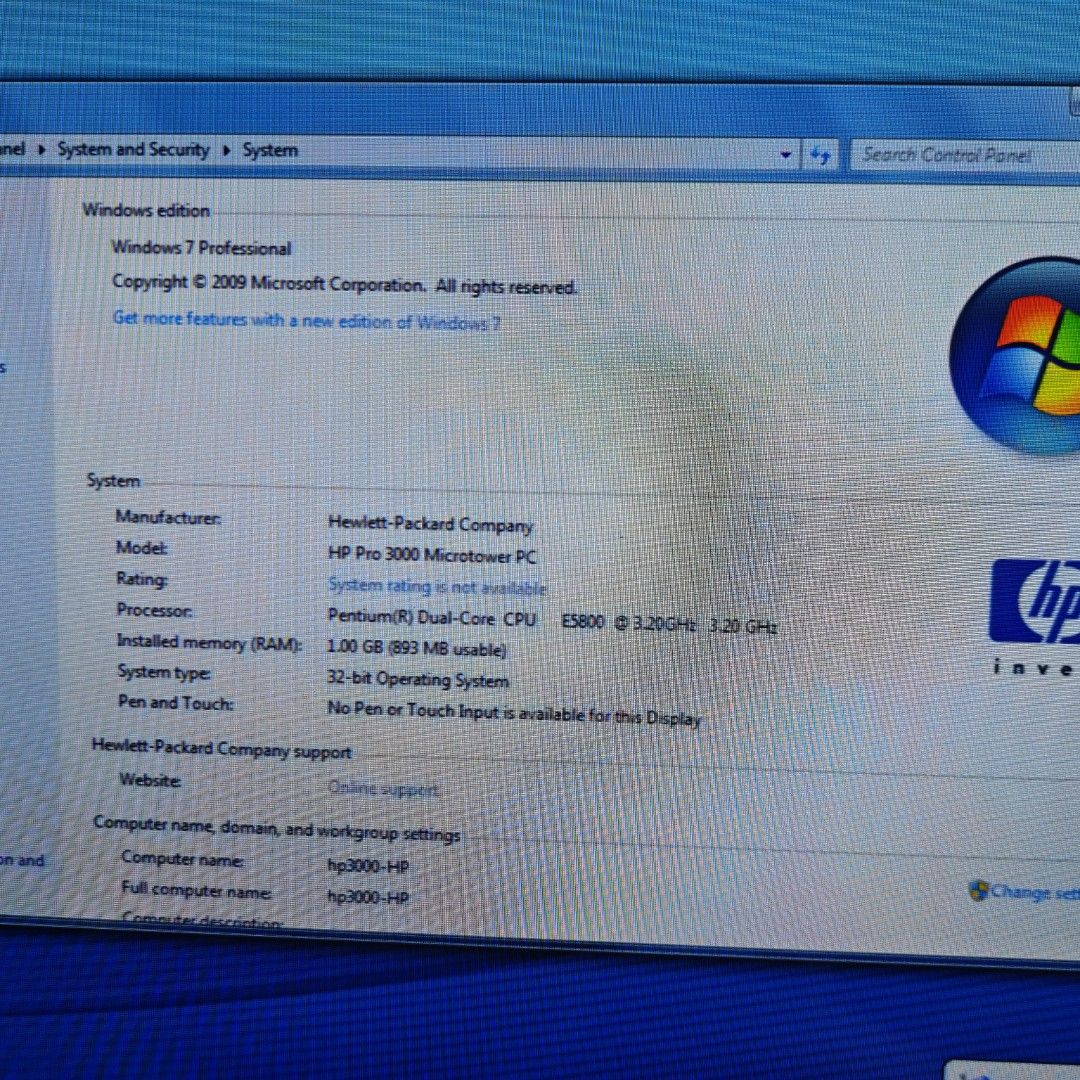Expand arrow before System breadcrumb
The height and width of the screenshot is (1080, 1080).
tap(226, 150)
